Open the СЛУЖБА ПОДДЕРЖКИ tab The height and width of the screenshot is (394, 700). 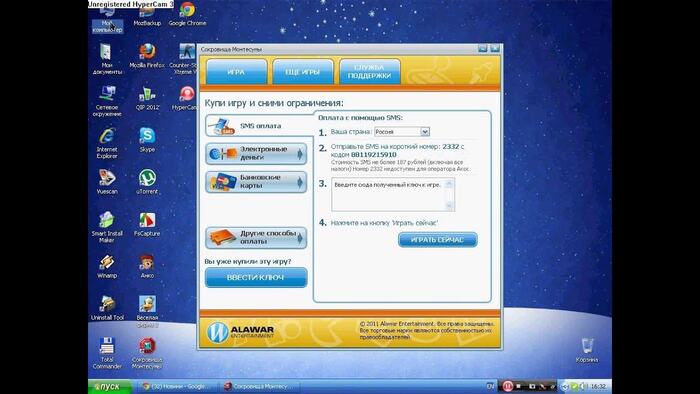click(x=370, y=71)
